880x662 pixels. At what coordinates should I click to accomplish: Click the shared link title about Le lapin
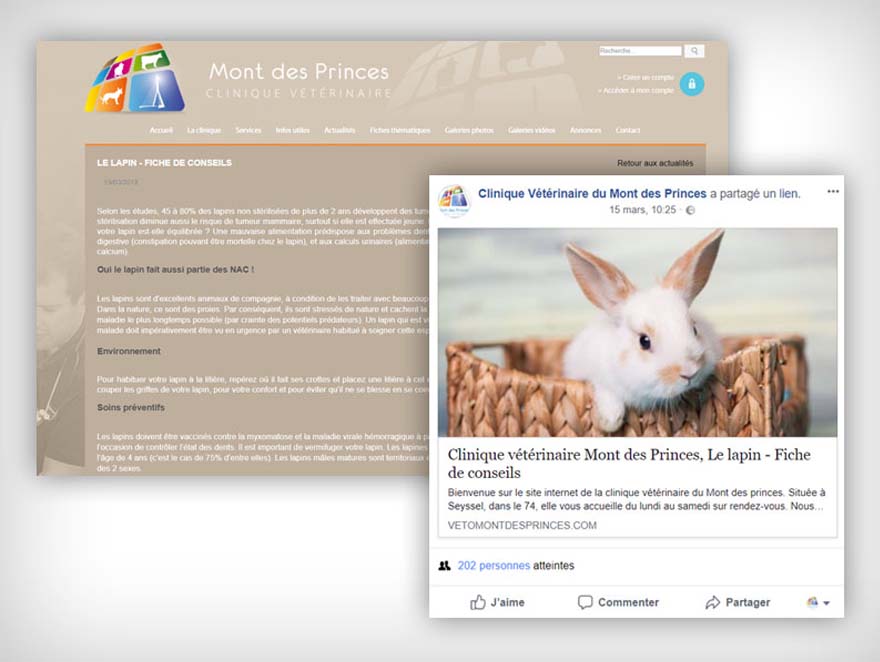point(629,463)
